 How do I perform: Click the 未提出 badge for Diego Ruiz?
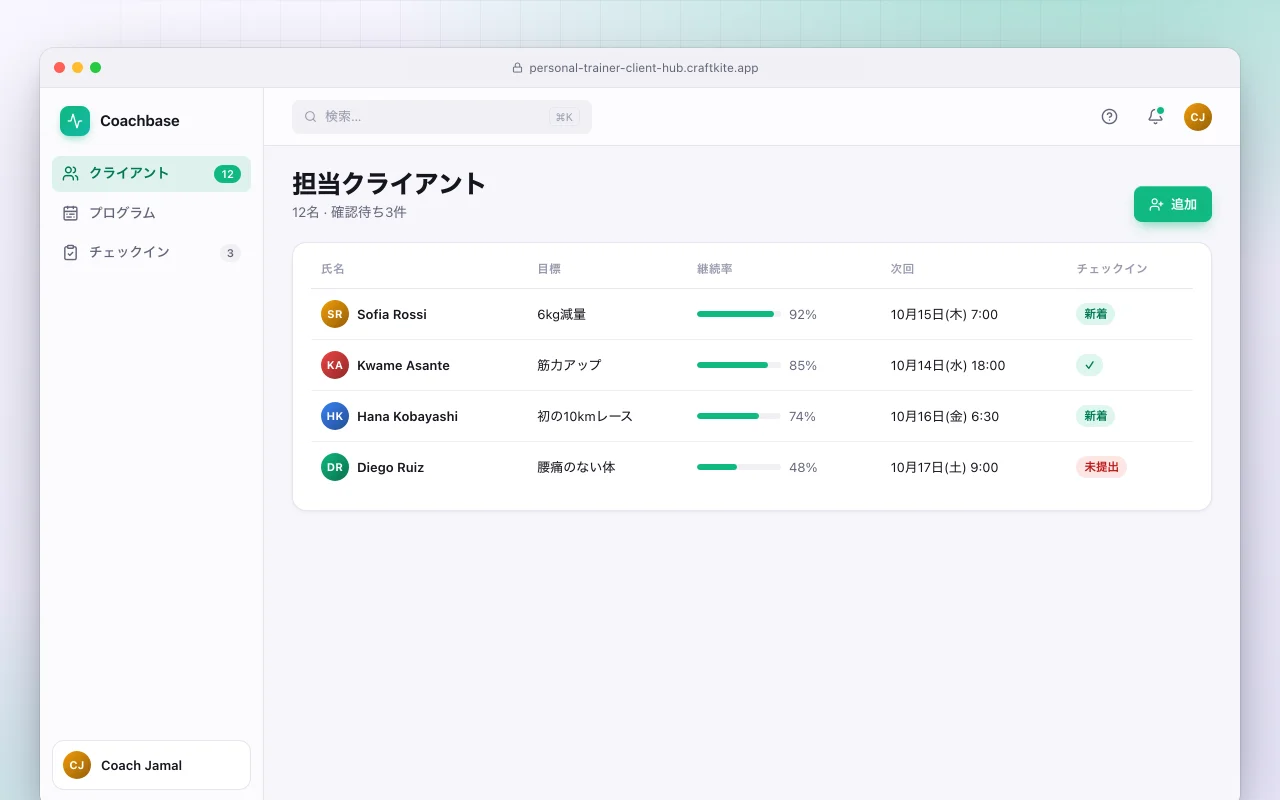tap(1101, 467)
